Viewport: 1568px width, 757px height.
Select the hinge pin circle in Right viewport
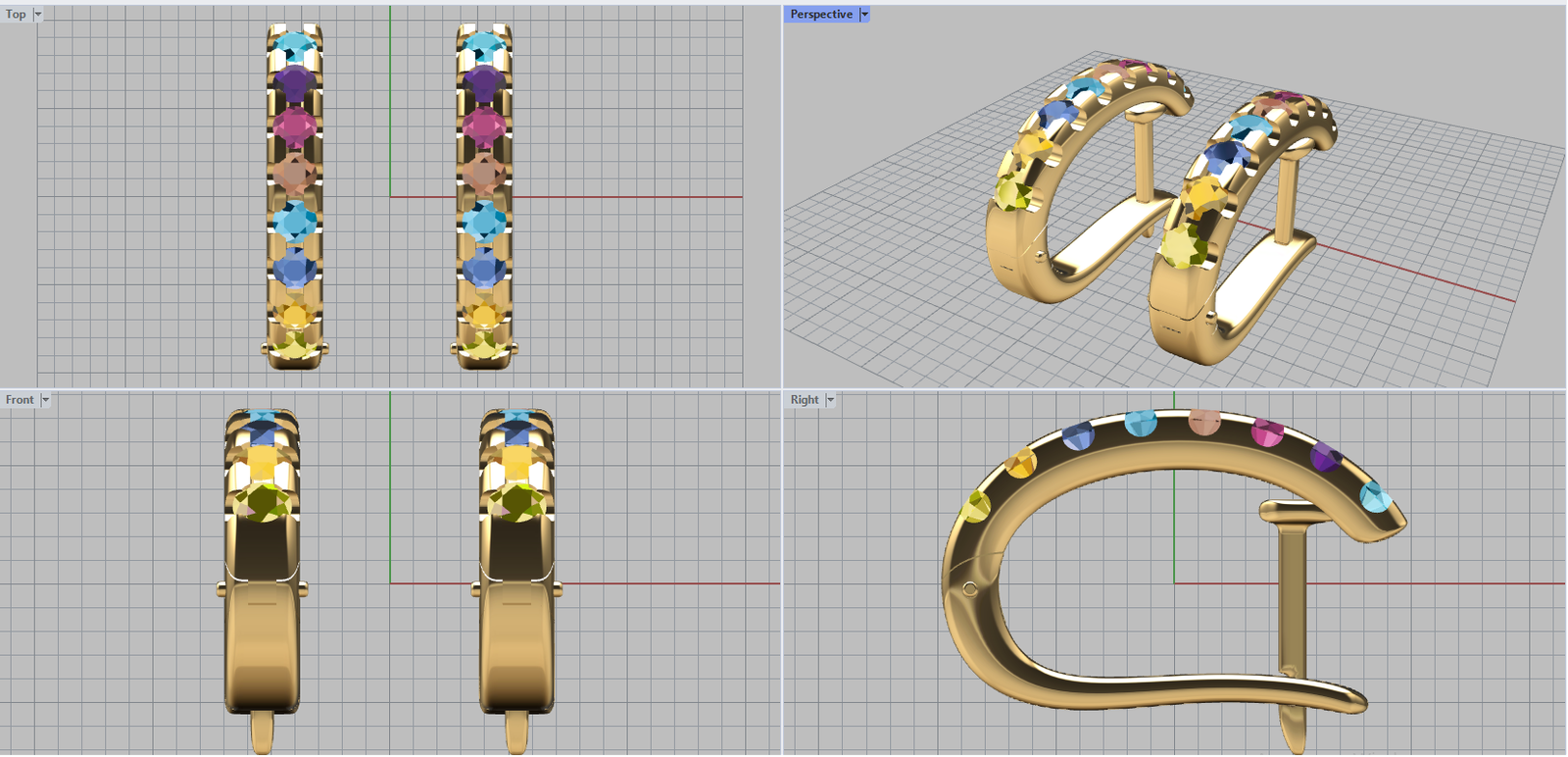pyautogui.click(x=969, y=589)
